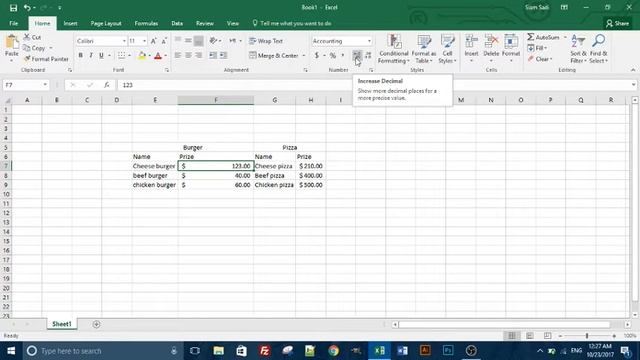Toggle italic formatting
This screenshot has height=360, width=640.
91,56
